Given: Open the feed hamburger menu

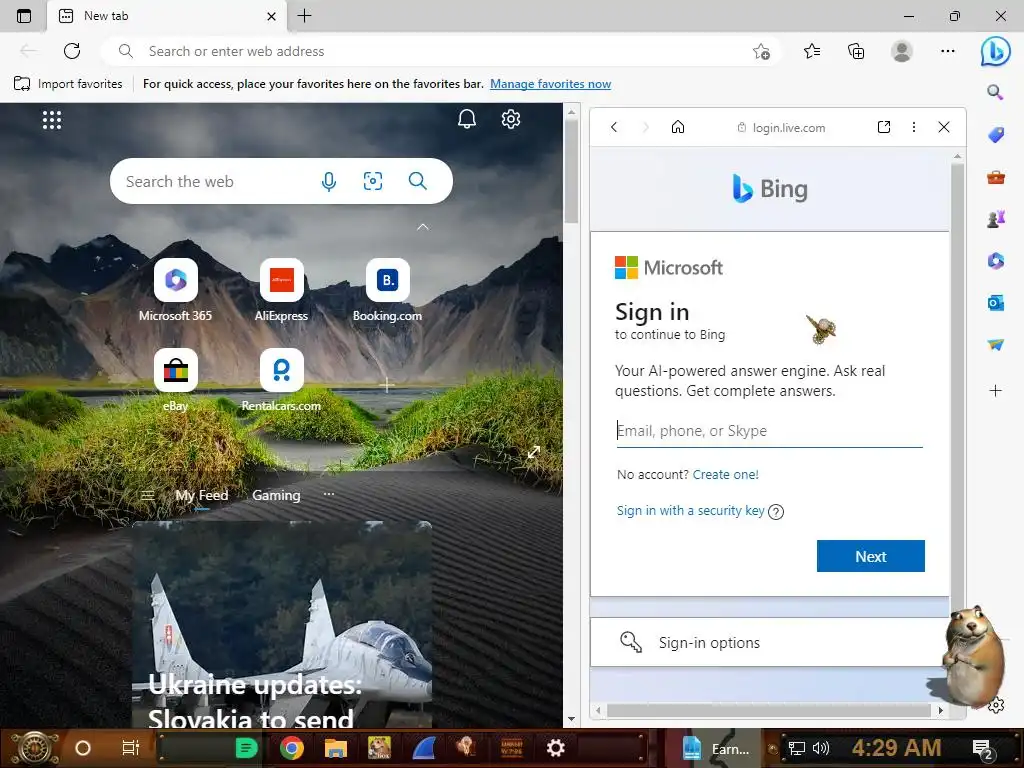Looking at the screenshot, I should 148,495.
